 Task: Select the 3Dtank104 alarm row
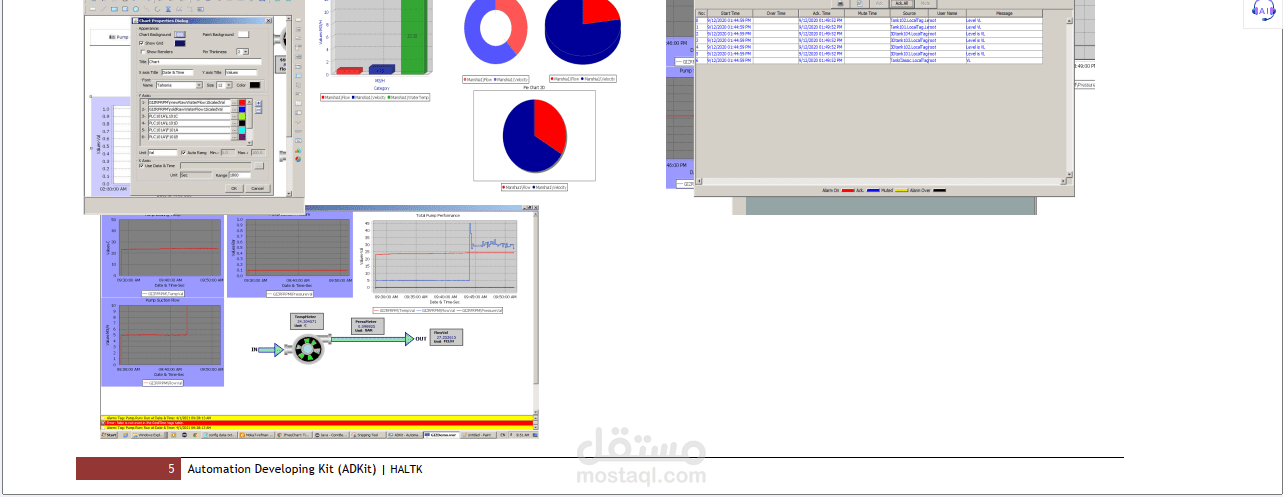869,34
